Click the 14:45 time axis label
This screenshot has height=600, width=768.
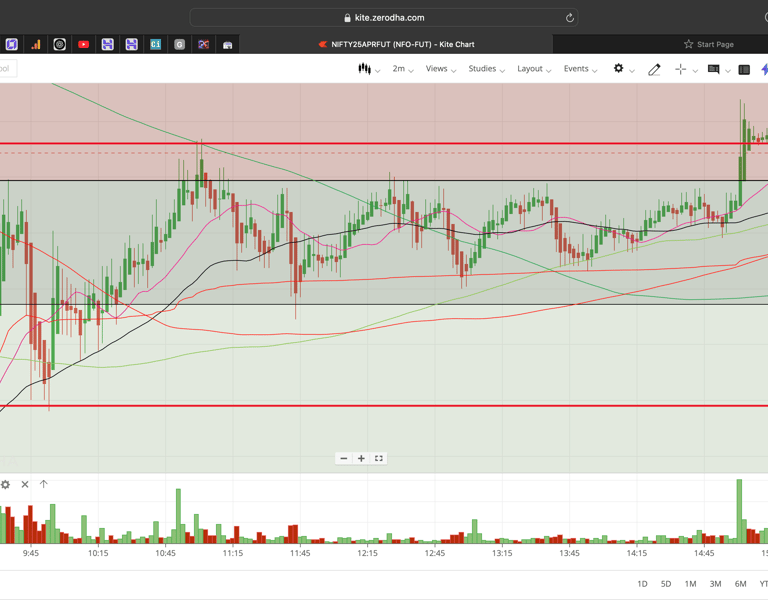(x=704, y=553)
